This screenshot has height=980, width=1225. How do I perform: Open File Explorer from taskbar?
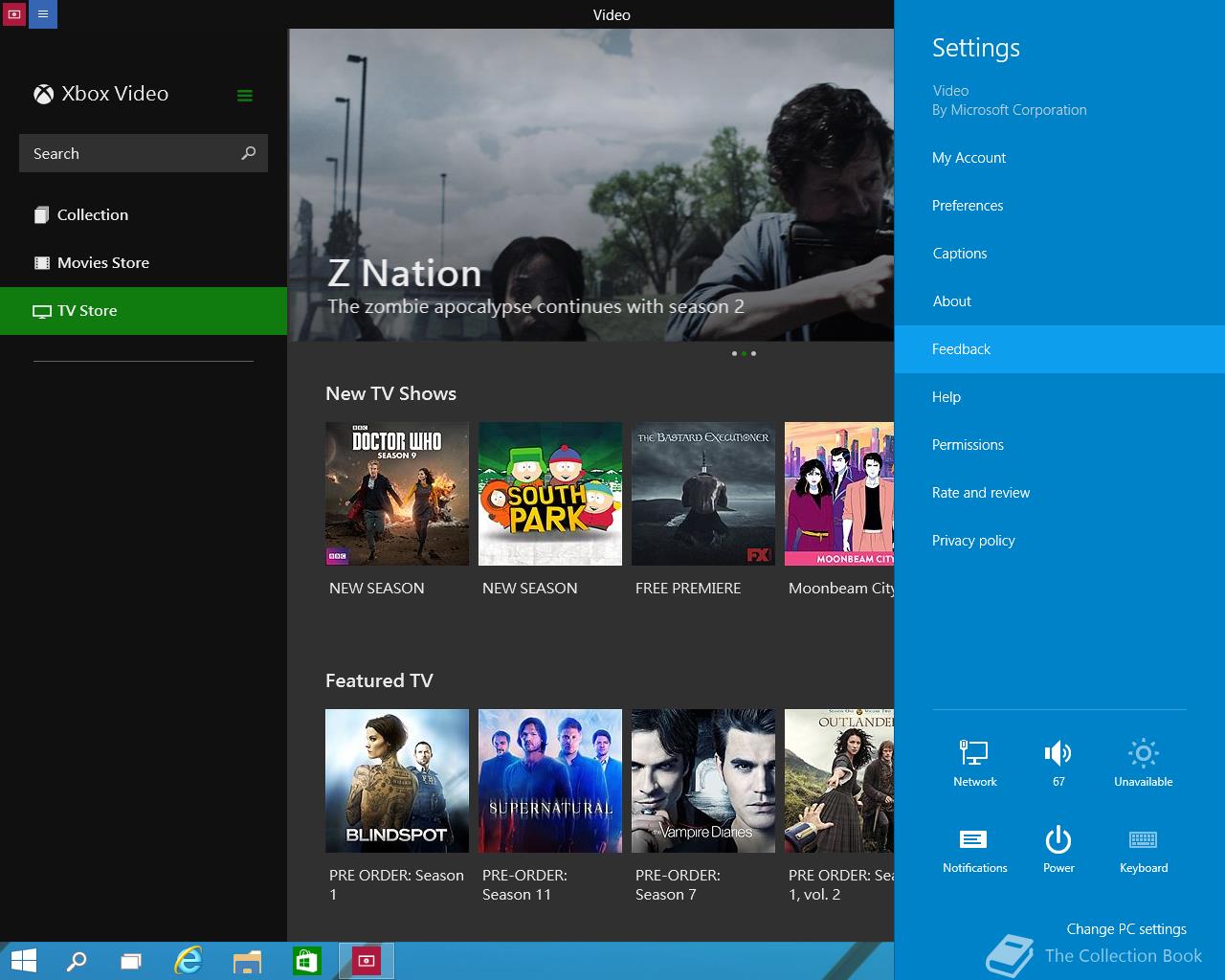[247, 961]
